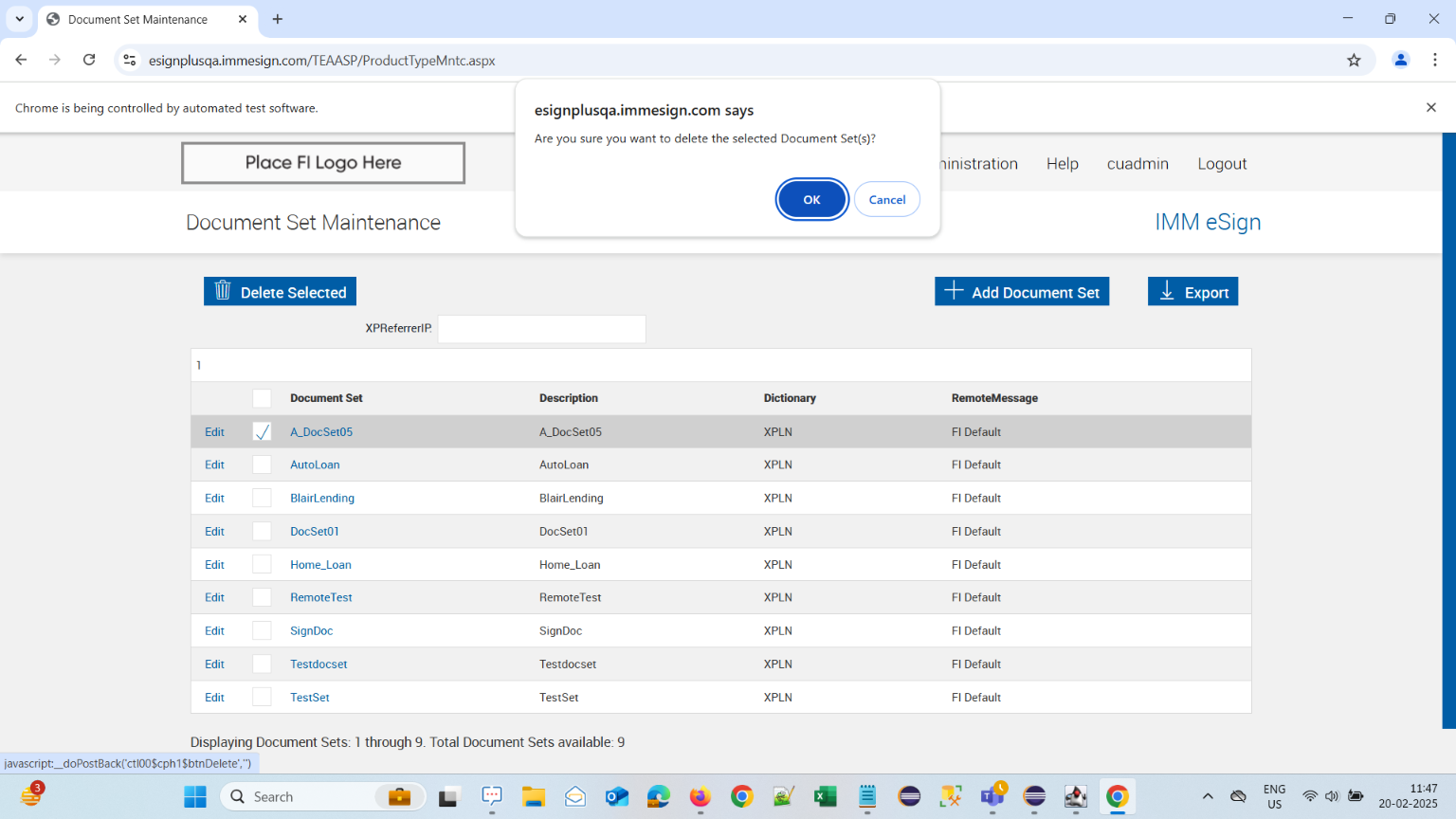Check the Home_Loan row checkbox

click(262, 564)
